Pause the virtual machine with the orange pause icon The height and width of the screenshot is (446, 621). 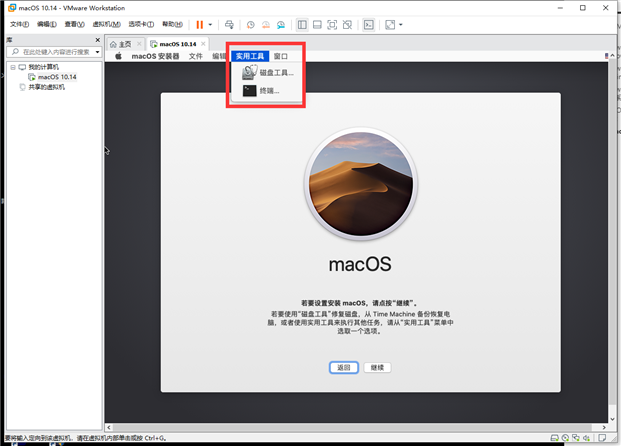200,25
